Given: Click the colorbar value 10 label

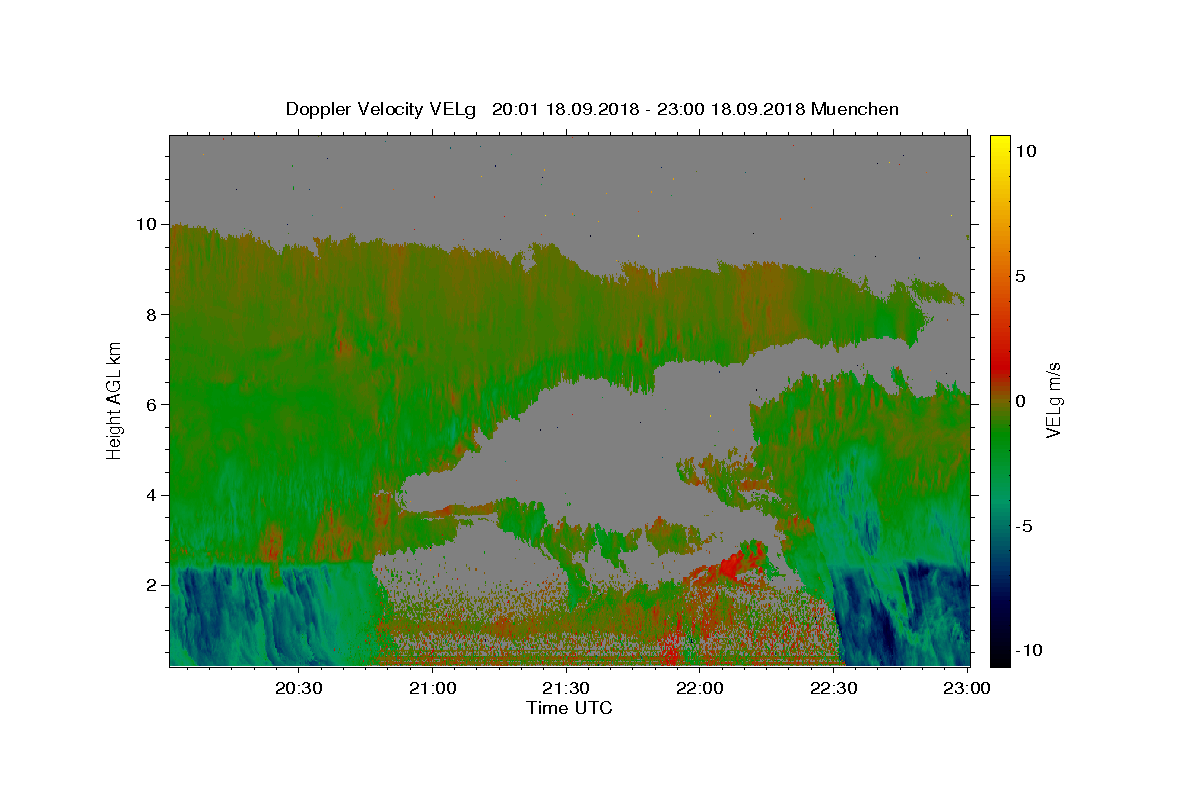Looking at the screenshot, I should click(x=1025, y=150).
